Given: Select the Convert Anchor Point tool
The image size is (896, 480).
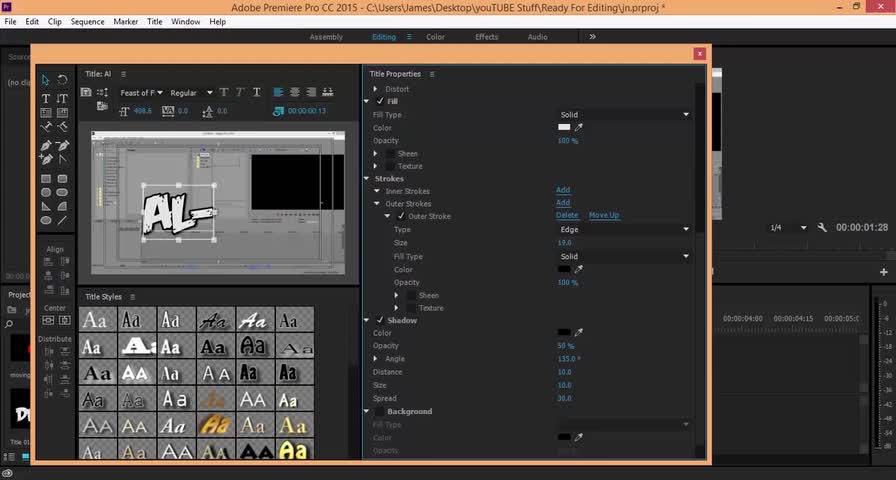Looking at the screenshot, I should tap(62, 159).
